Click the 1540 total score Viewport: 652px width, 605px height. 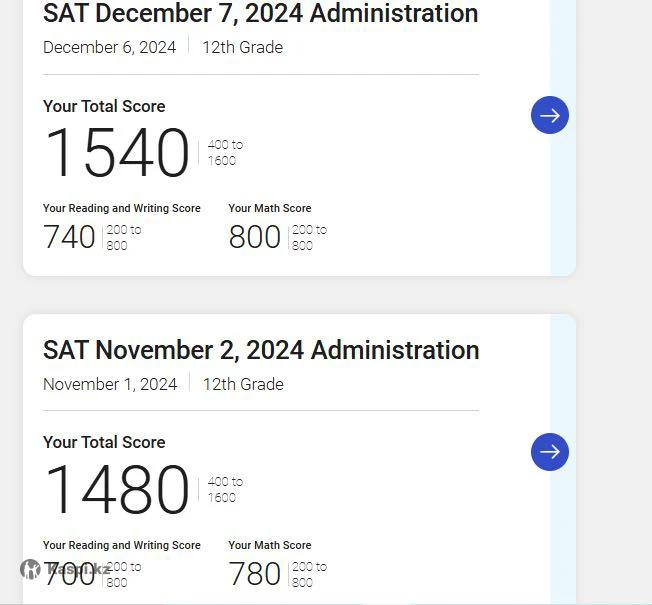coord(117,153)
